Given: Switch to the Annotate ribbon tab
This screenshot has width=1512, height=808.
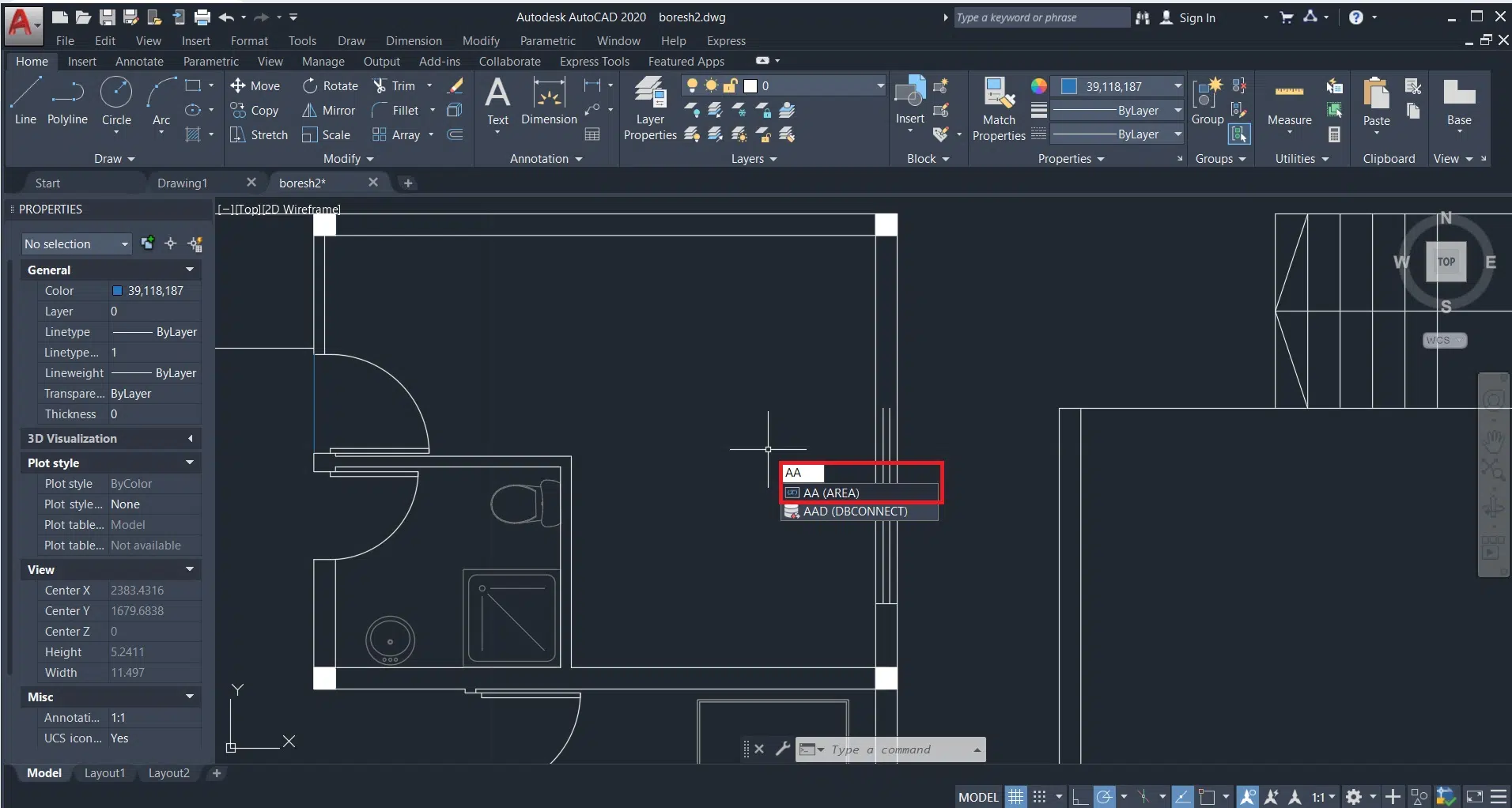Looking at the screenshot, I should click(x=139, y=62).
